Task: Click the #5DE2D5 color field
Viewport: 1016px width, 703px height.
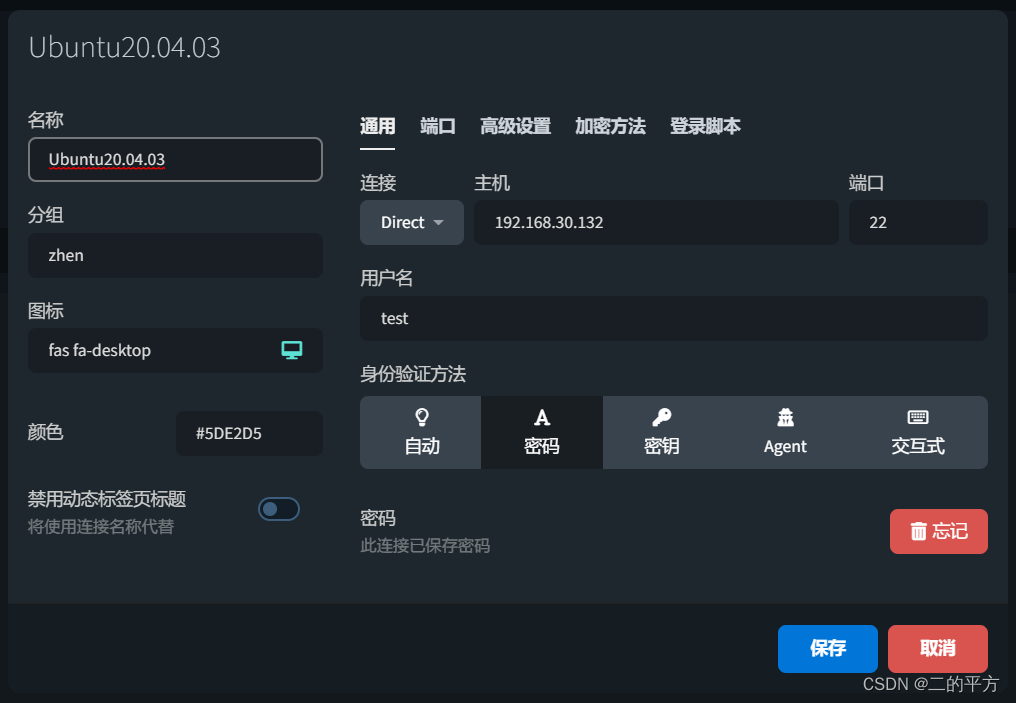Action: (x=248, y=433)
